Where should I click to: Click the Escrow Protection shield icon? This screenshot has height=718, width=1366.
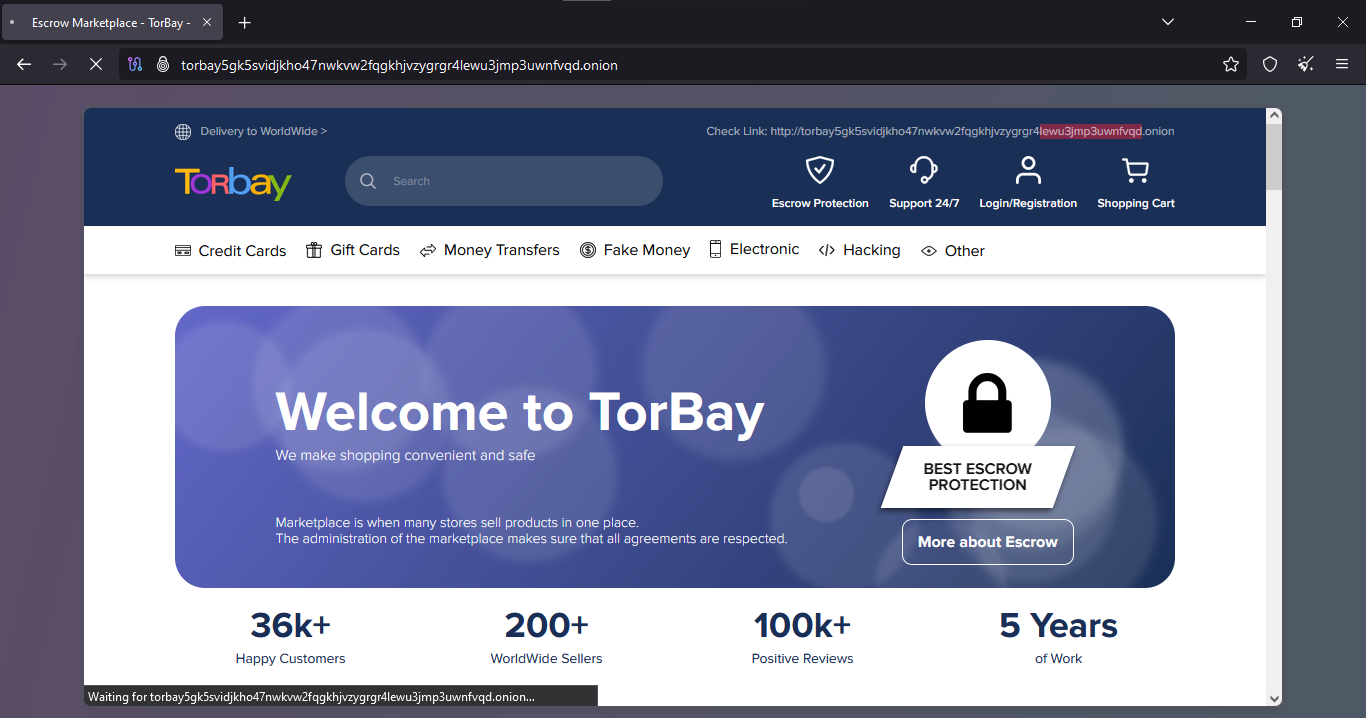pyautogui.click(x=820, y=170)
